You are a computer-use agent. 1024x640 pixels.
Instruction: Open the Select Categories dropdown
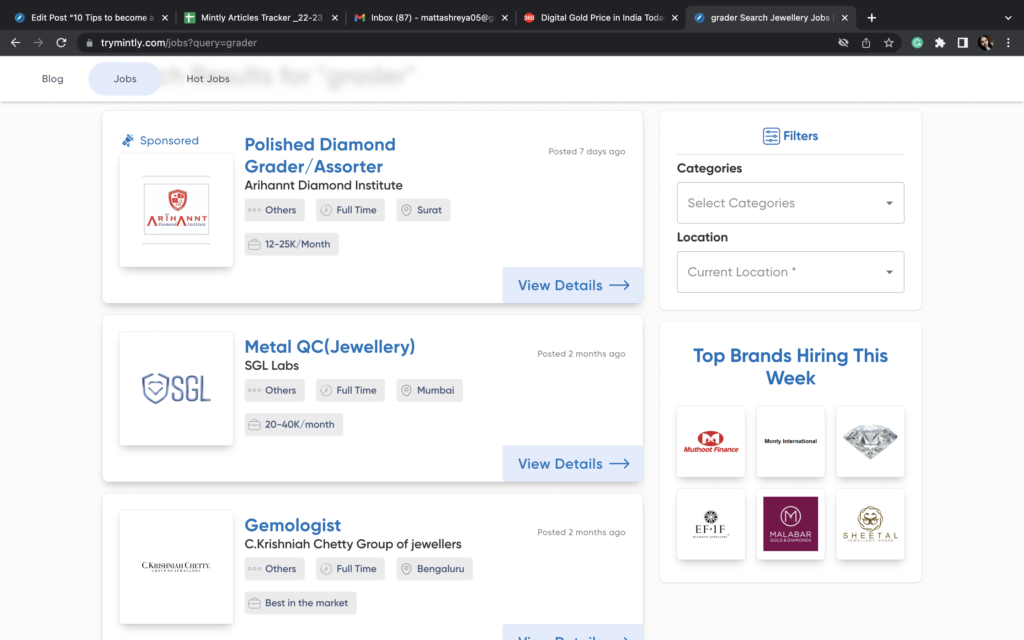point(790,203)
